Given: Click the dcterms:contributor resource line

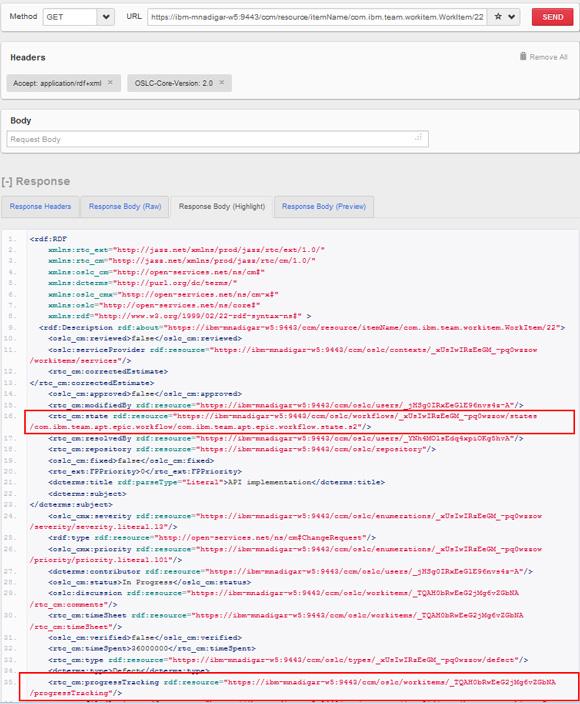Looking at the screenshot, I should pos(290,572).
